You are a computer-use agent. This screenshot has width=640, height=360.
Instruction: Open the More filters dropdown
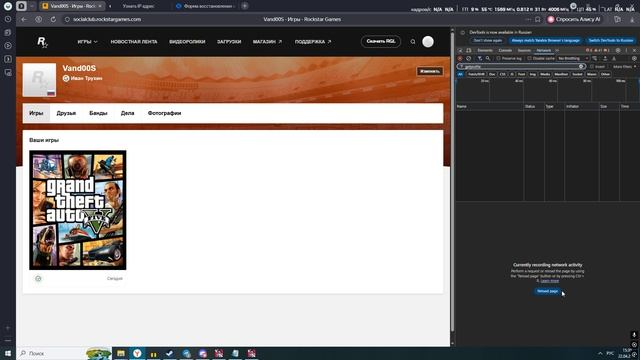point(624,67)
